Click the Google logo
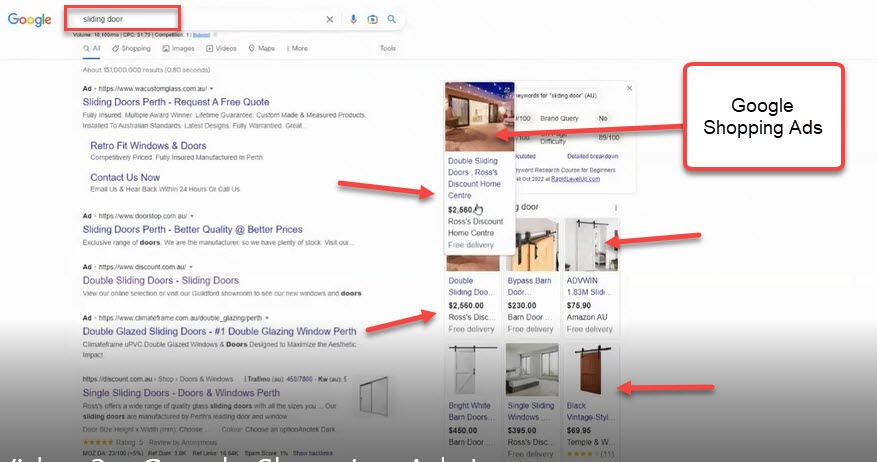This screenshot has height=462, width=877. pos(30,20)
